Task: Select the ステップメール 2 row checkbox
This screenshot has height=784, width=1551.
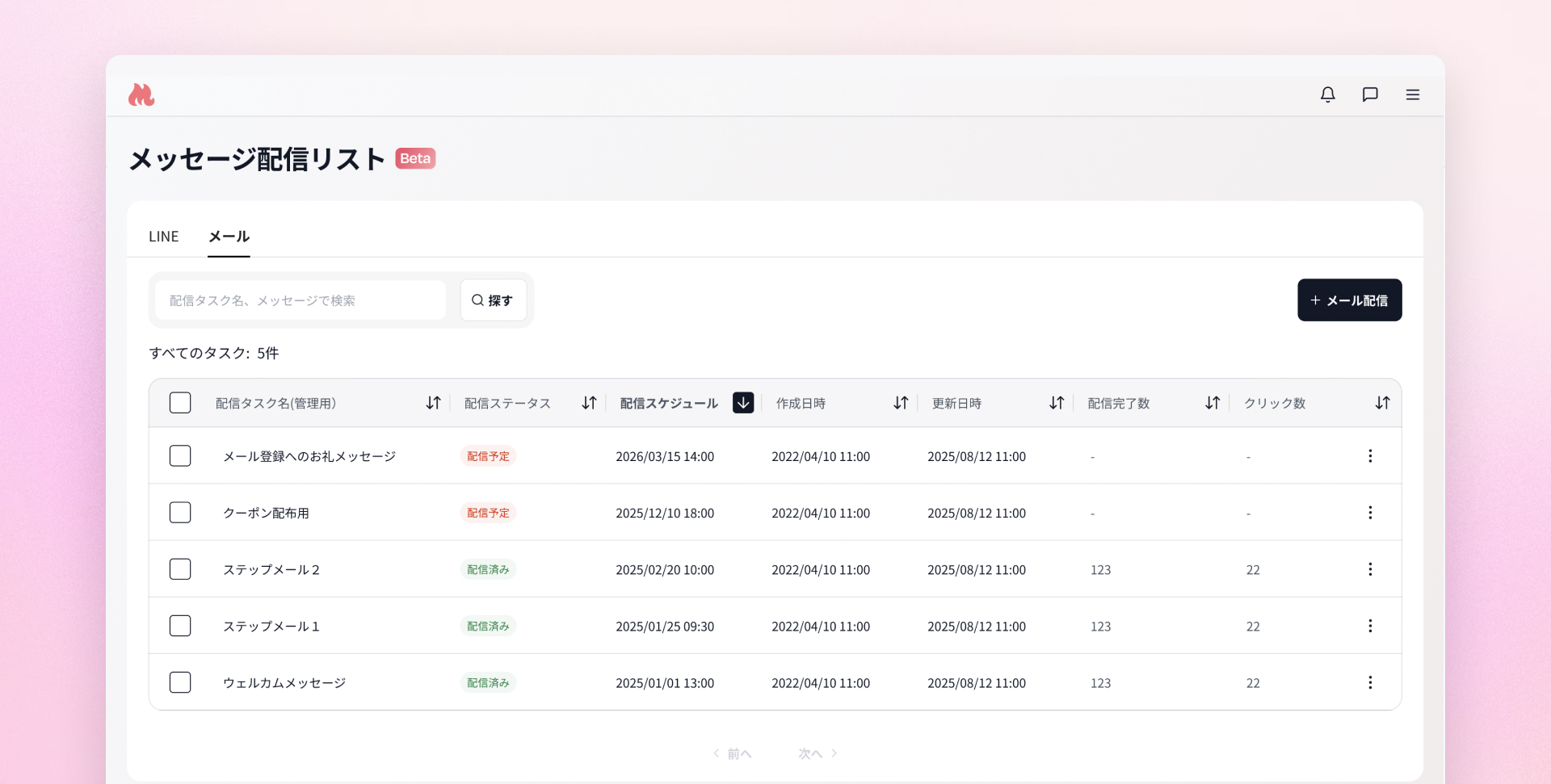Action: coord(180,569)
